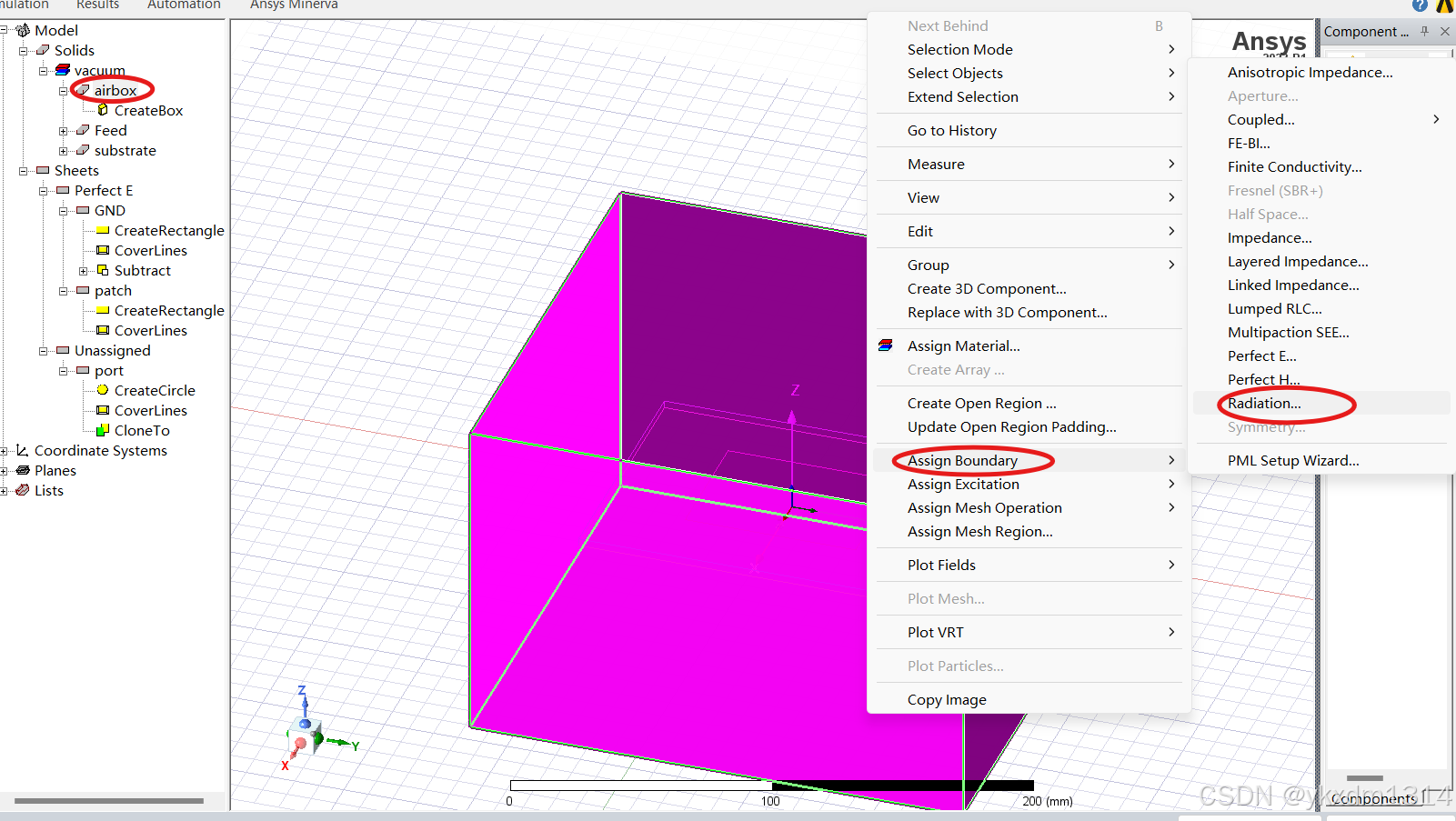Viewport: 1456px width, 821px height.
Task: Click the Coordinate Systems icon
Action: click(23, 450)
